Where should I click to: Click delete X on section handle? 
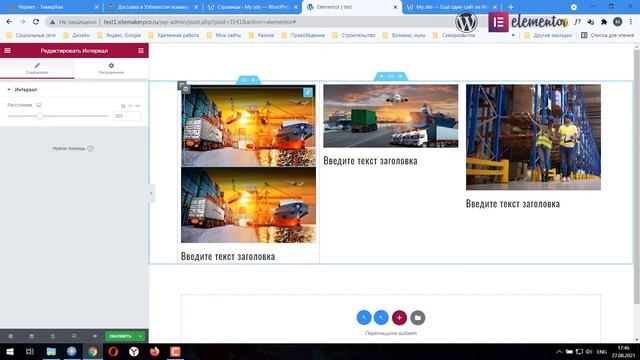point(401,76)
